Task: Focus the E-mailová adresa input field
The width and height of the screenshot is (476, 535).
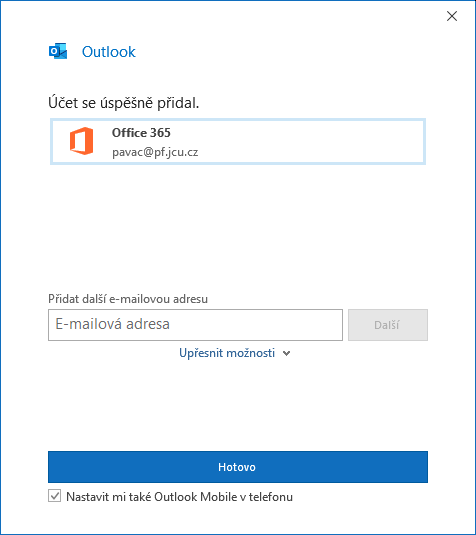Action: pyautogui.click(x=195, y=325)
